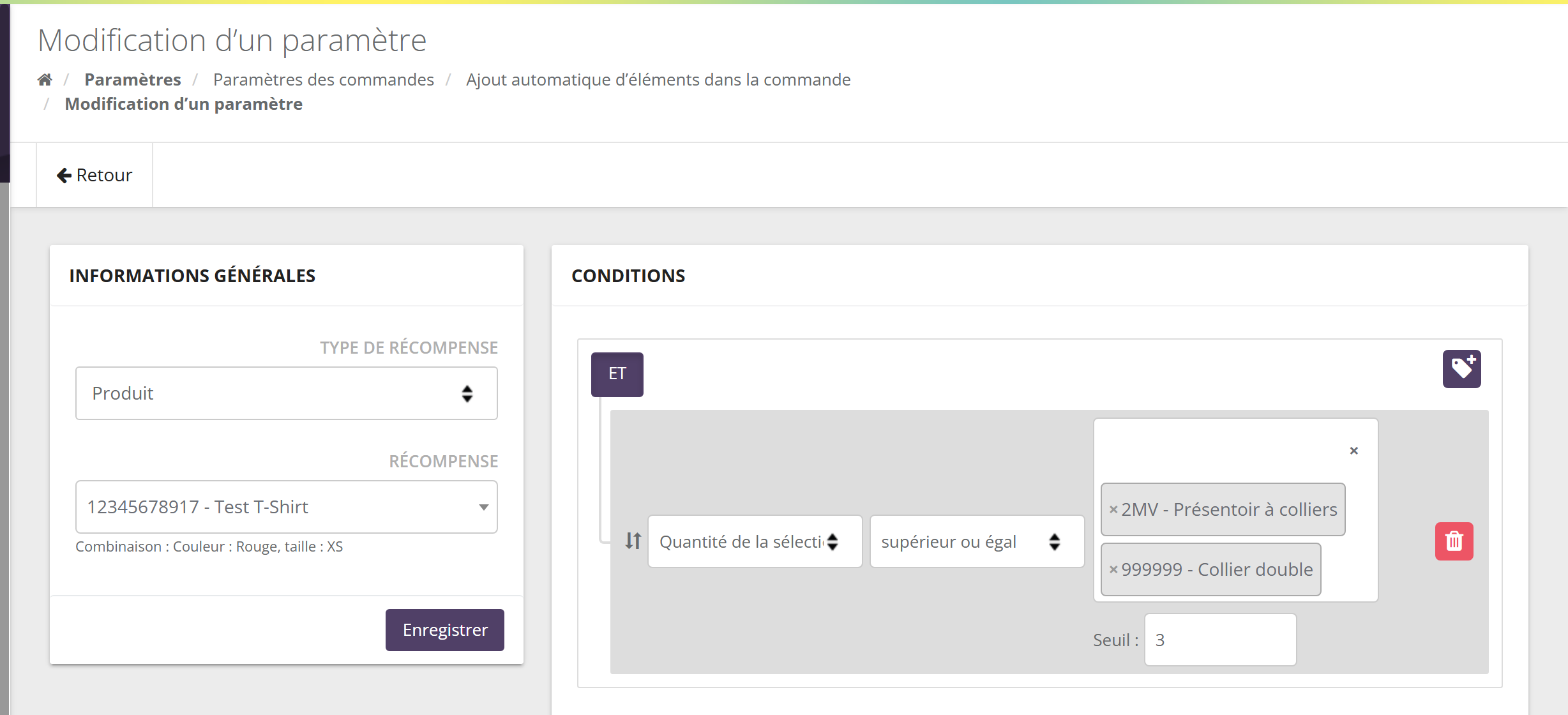Open the Récompense product selector
This screenshot has width=1568, height=715.
click(x=287, y=507)
